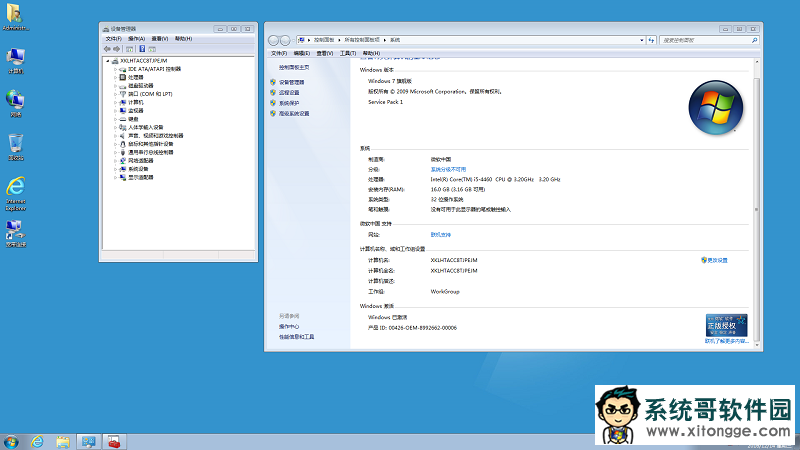
Task: Open address bar history dropdown in System window
Action: point(642,40)
